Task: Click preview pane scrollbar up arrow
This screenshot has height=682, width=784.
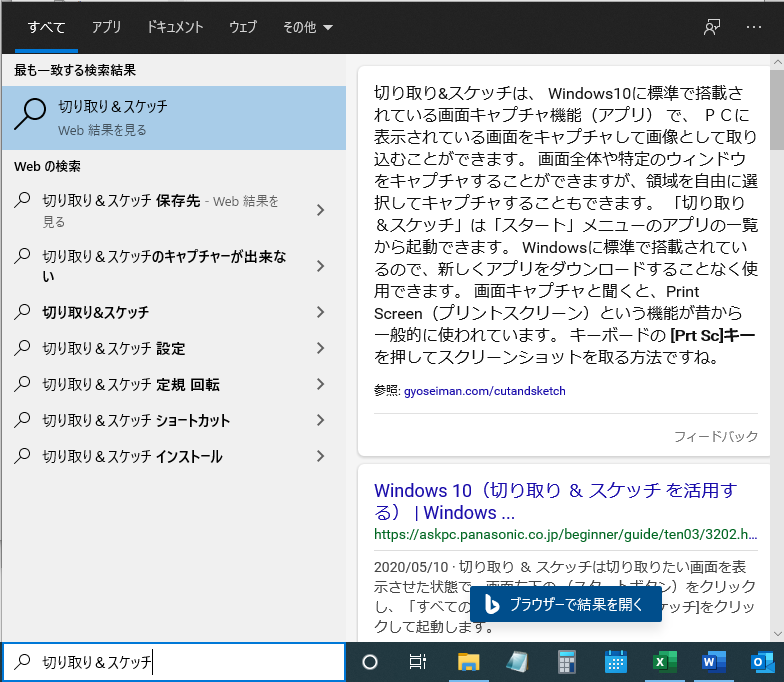Action: [x=778, y=62]
